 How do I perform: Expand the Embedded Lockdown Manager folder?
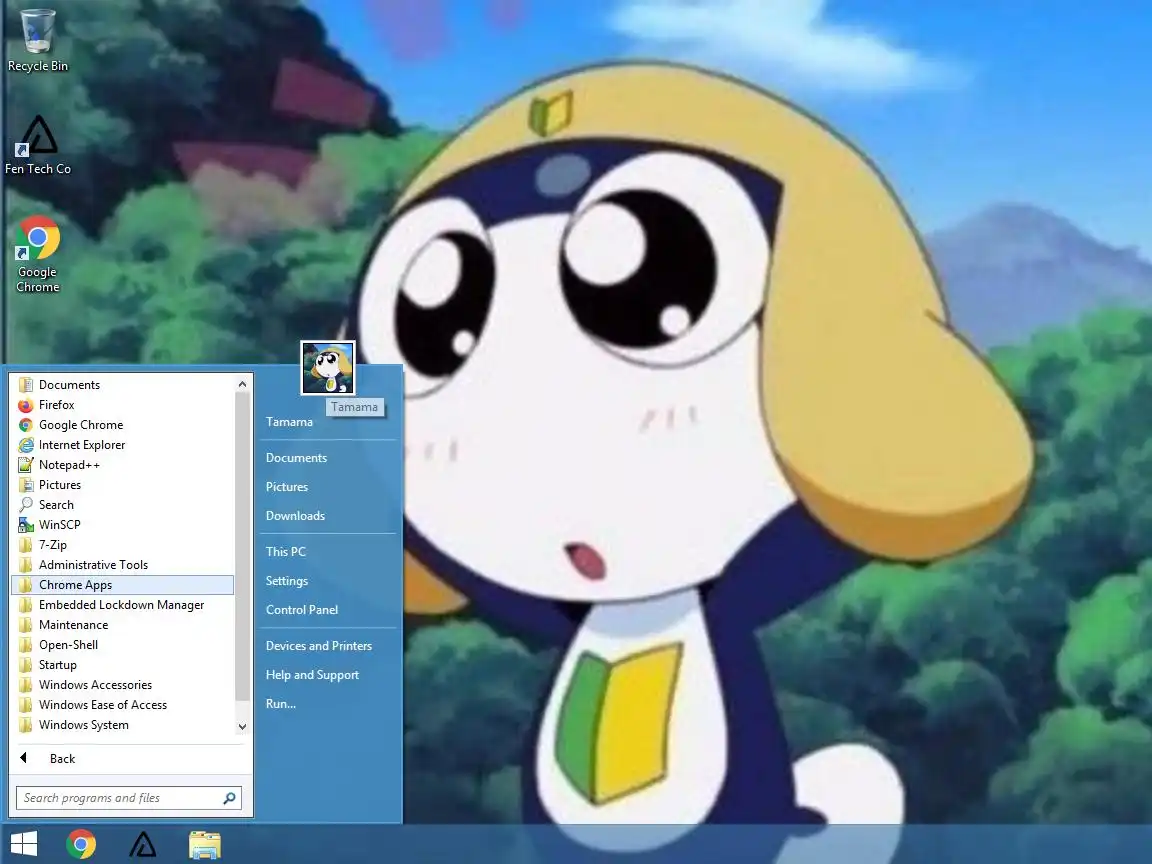123,605
